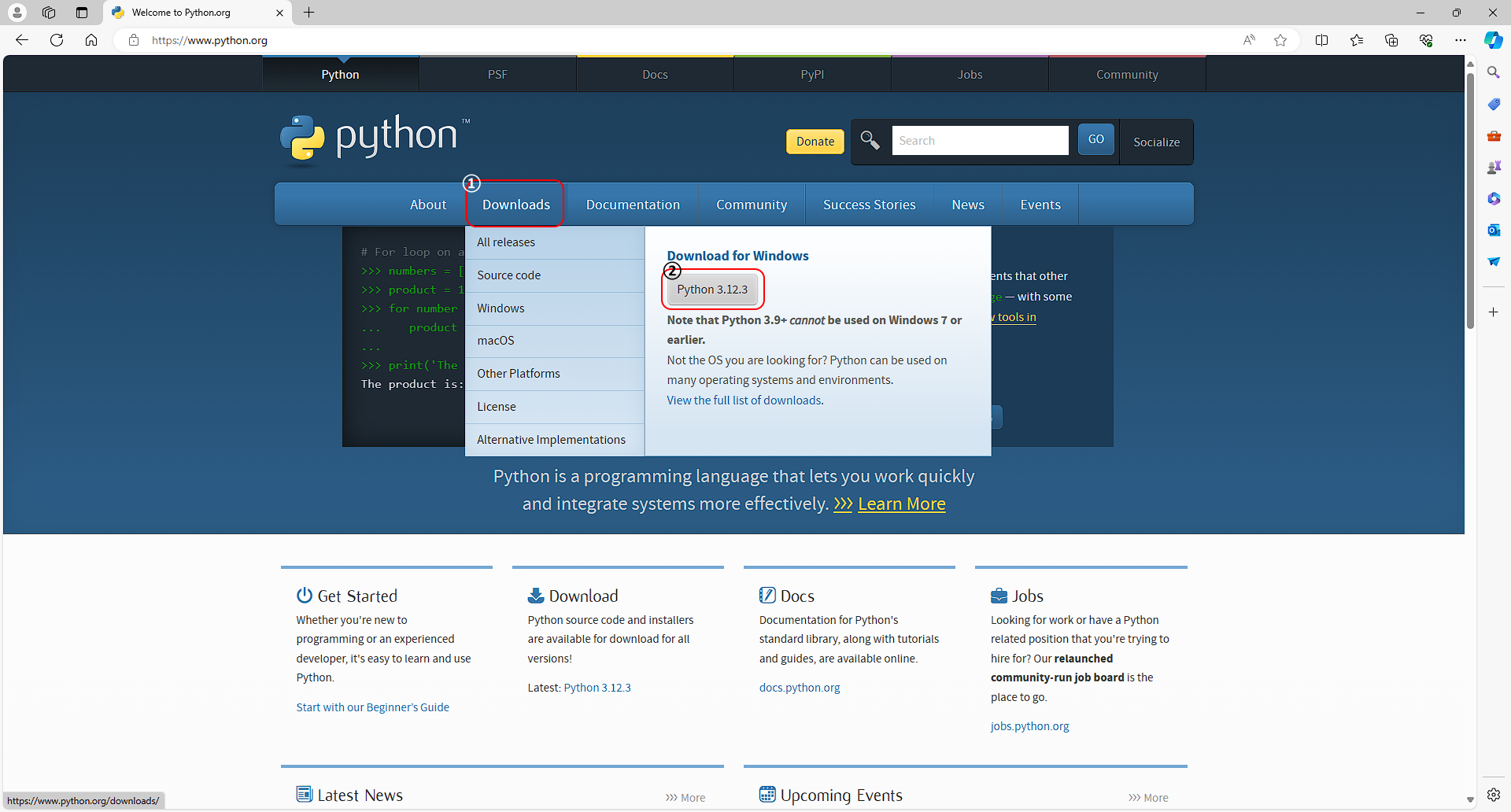This screenshot has height=812, width=1511.
Task: Open sidebar search icon
Action: pyautogui.click(x=1494, y=71)
